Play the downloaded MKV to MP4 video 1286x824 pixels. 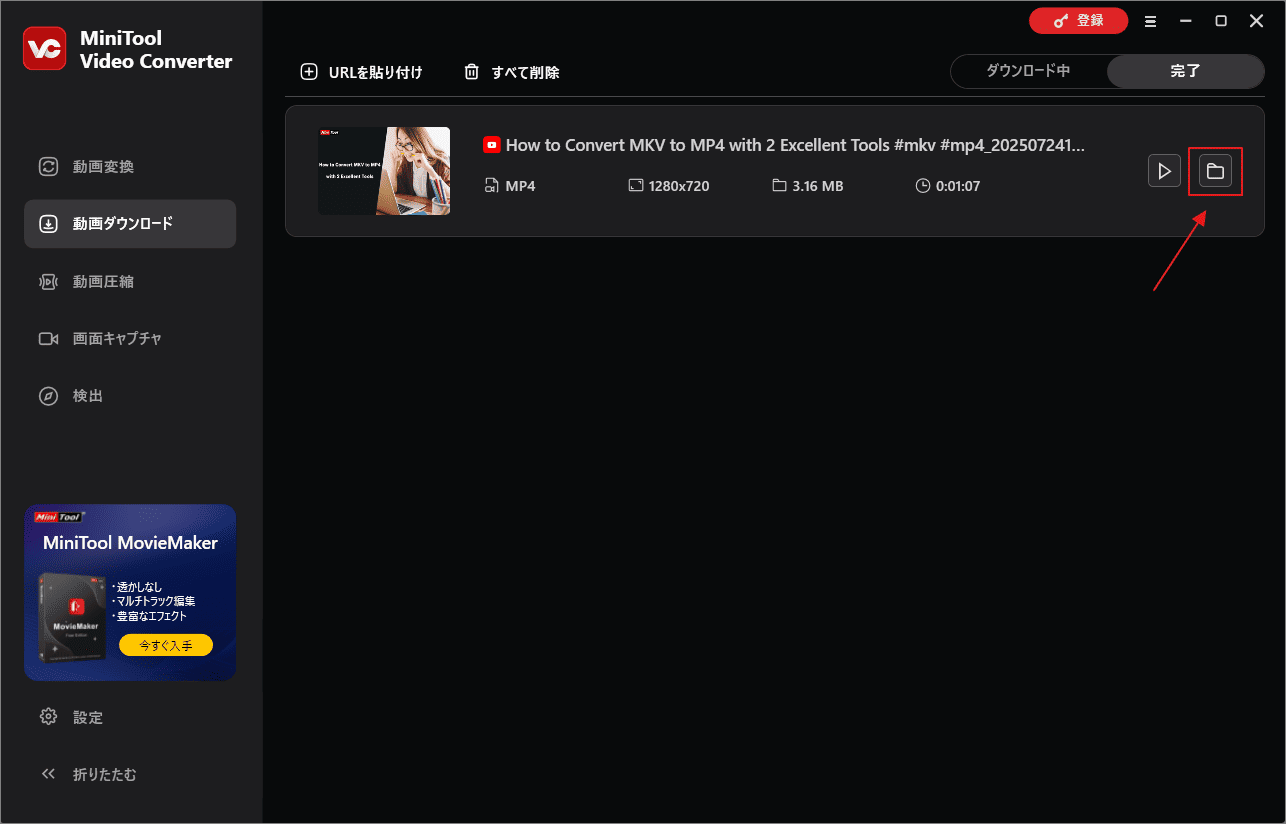(1164, 171)
